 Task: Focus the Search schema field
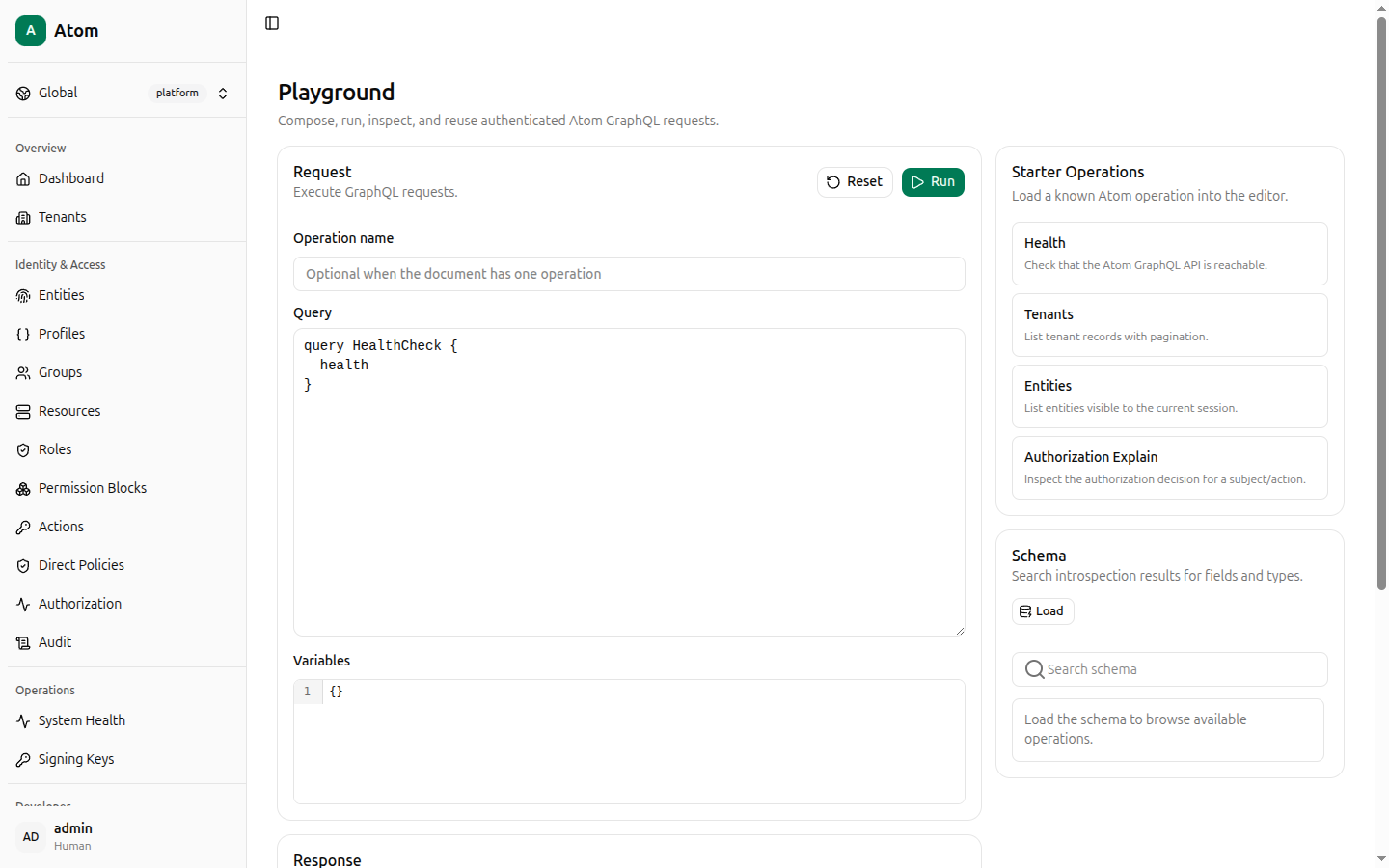tap(1170, 669)
